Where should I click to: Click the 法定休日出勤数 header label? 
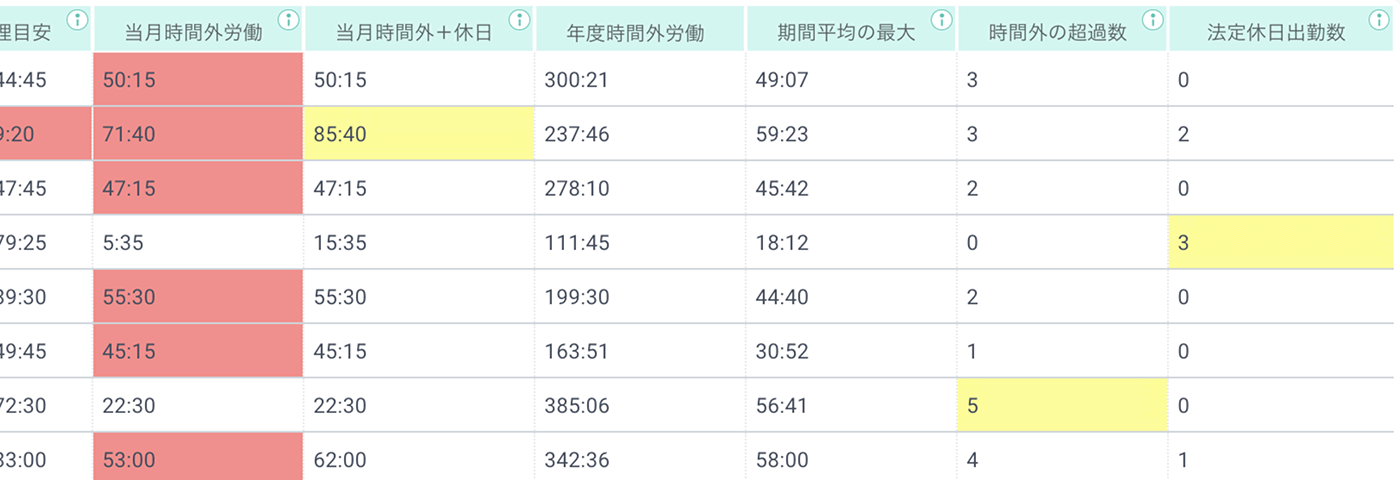point(1275,33)
